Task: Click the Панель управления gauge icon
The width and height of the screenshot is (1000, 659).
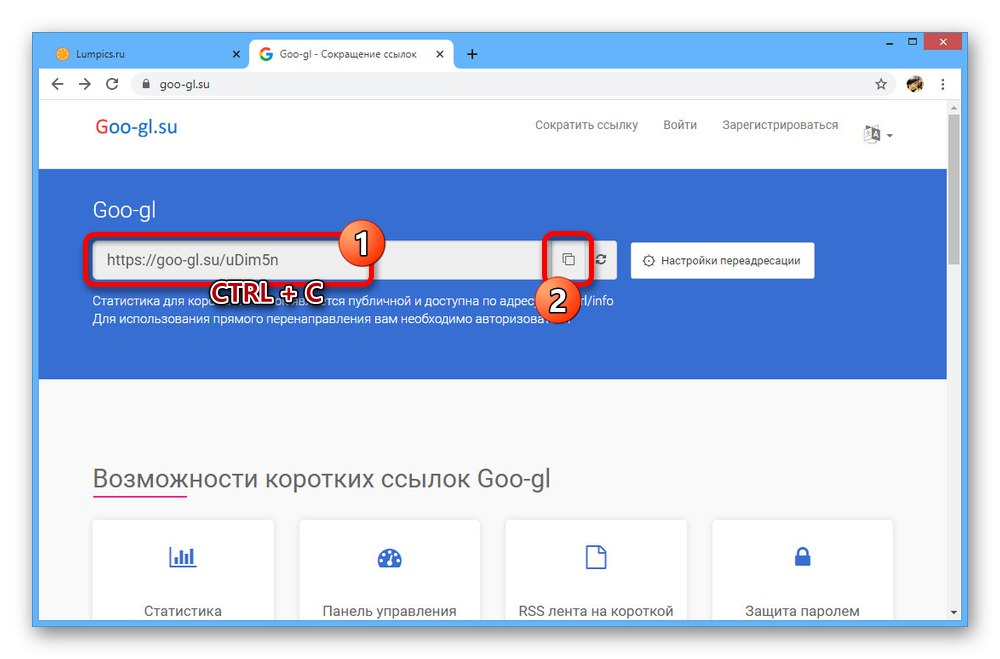Action: [x=390, y=558]
